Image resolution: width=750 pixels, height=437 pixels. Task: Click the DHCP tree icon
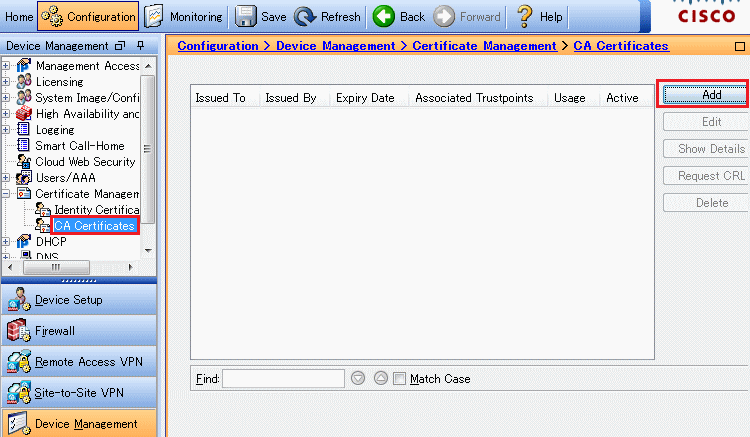24,241
